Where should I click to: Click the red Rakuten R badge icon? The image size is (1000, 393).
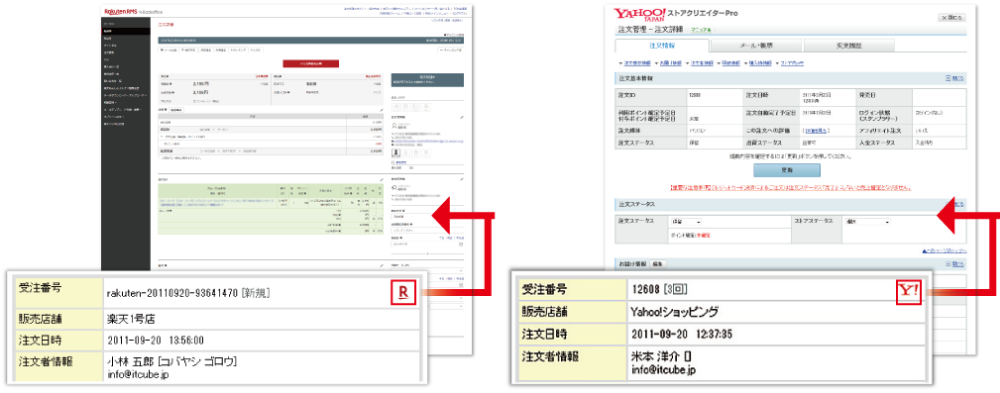coord(403,293)
